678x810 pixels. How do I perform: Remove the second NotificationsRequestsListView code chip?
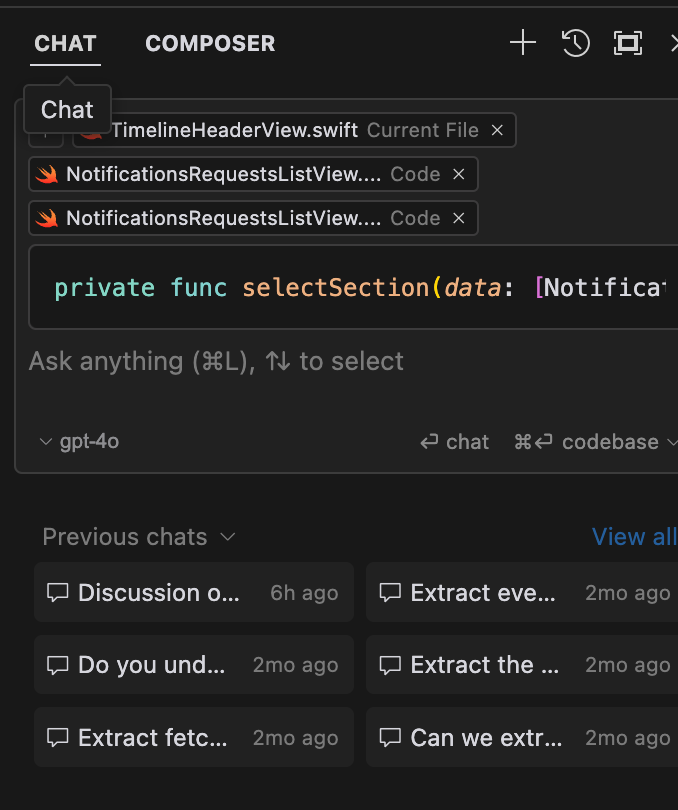[x=459, y=218]
